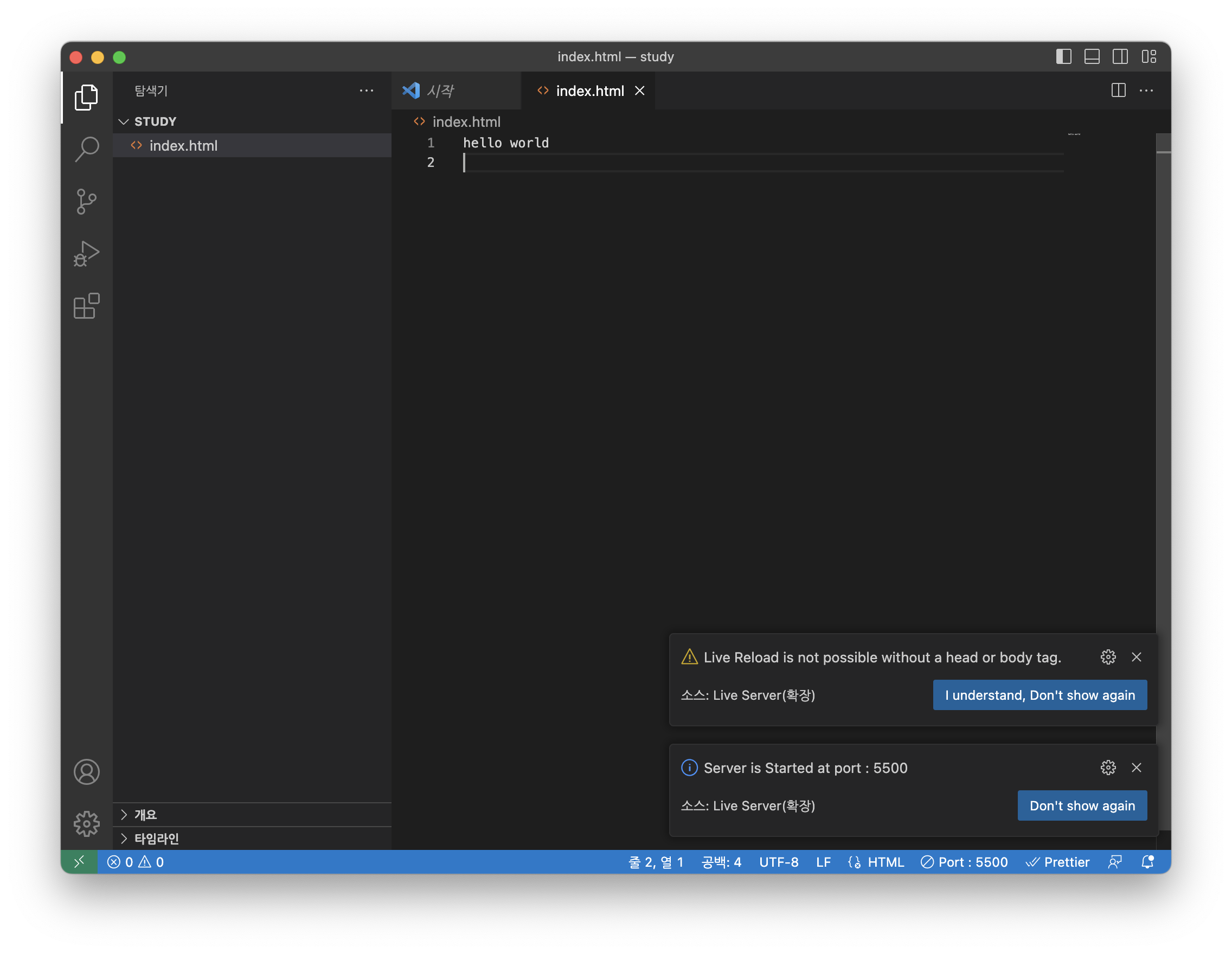Viewport: 1232px width, 954px height.
Task: Select index.html in the explorer tree
Action: pyautogui.click(x=183, y=145)
